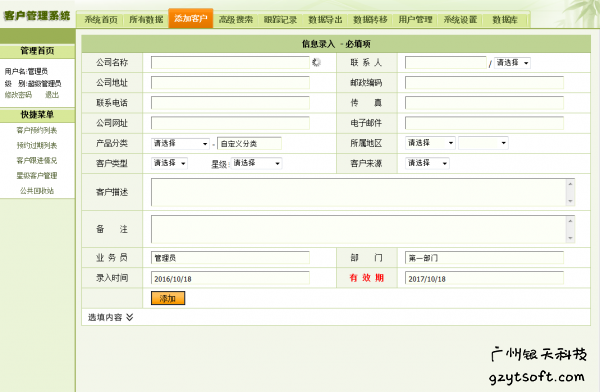600x392 pixels.
Task: Click inside the 客户描述 text area
Action: click(359, 192)
